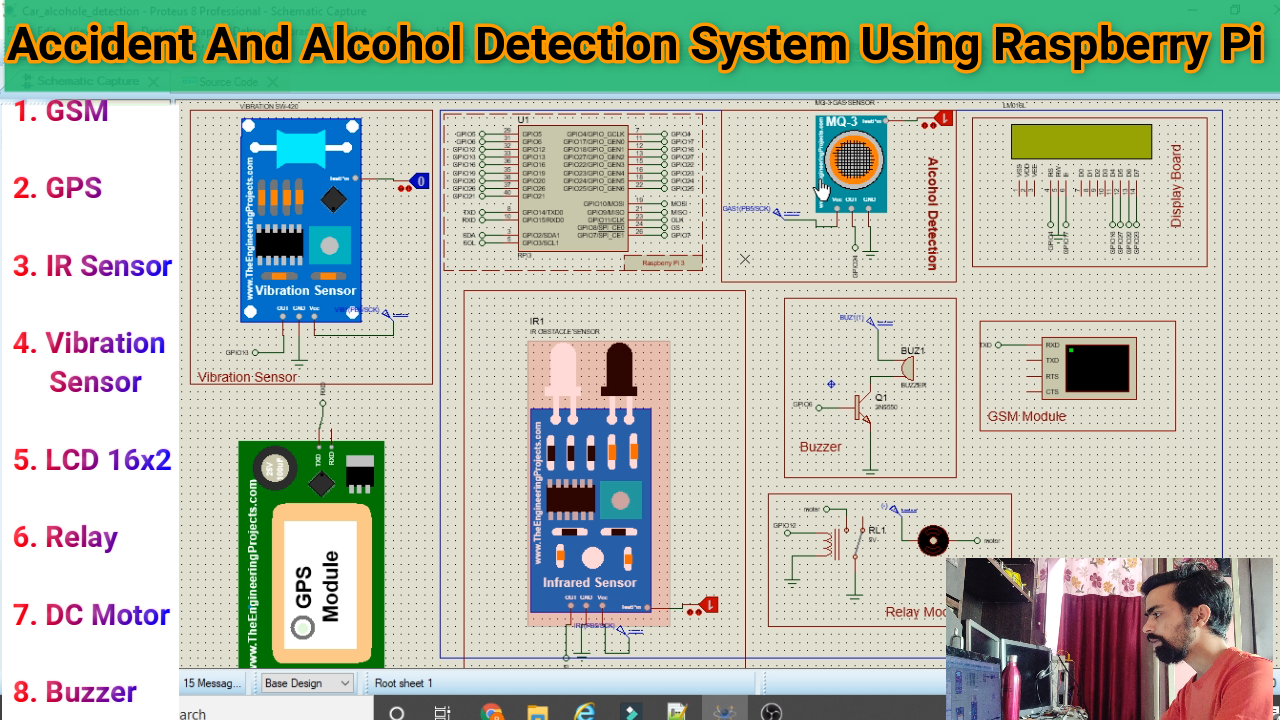1280x720 pixels.
Task: Open File Explorer from the taskbar
Action: (538, 712)
